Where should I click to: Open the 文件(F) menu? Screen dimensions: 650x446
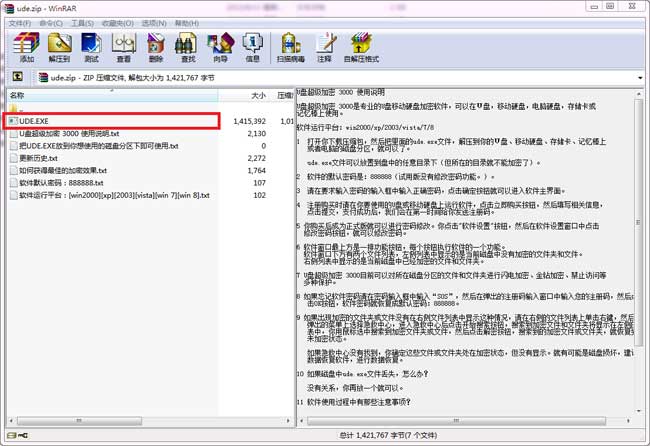coord(22,22)
